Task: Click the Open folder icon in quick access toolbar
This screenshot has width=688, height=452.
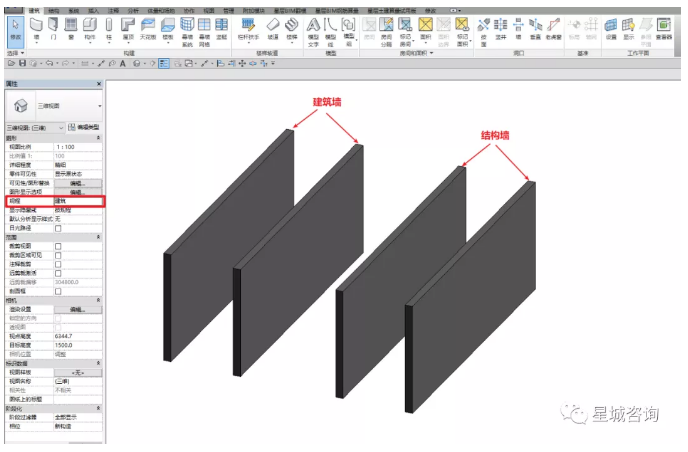Action: point(11,64)
